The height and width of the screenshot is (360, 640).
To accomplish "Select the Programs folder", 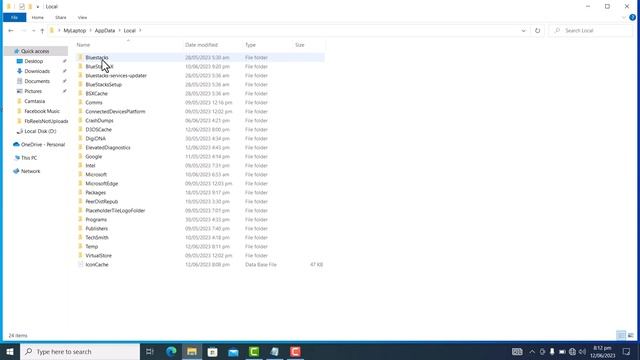I will [x=96, y=219].
